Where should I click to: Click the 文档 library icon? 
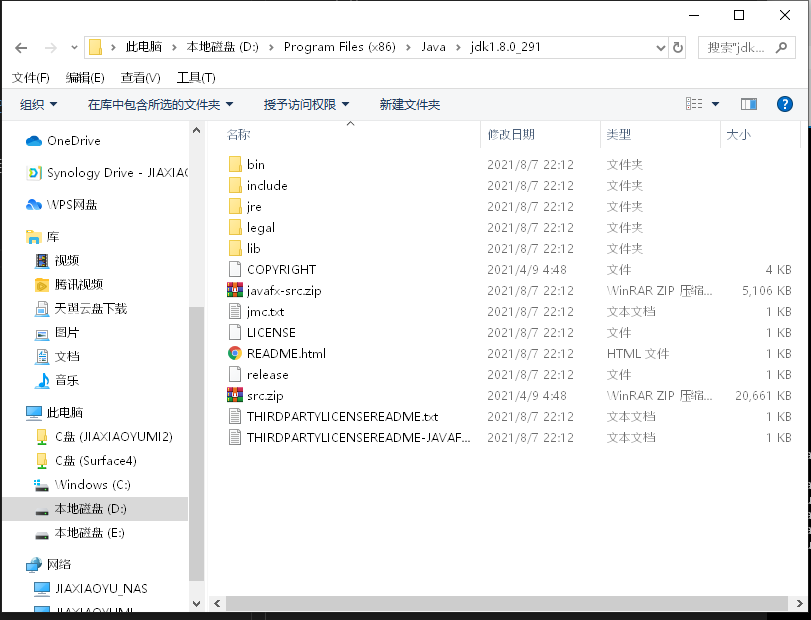pos(42,356)
